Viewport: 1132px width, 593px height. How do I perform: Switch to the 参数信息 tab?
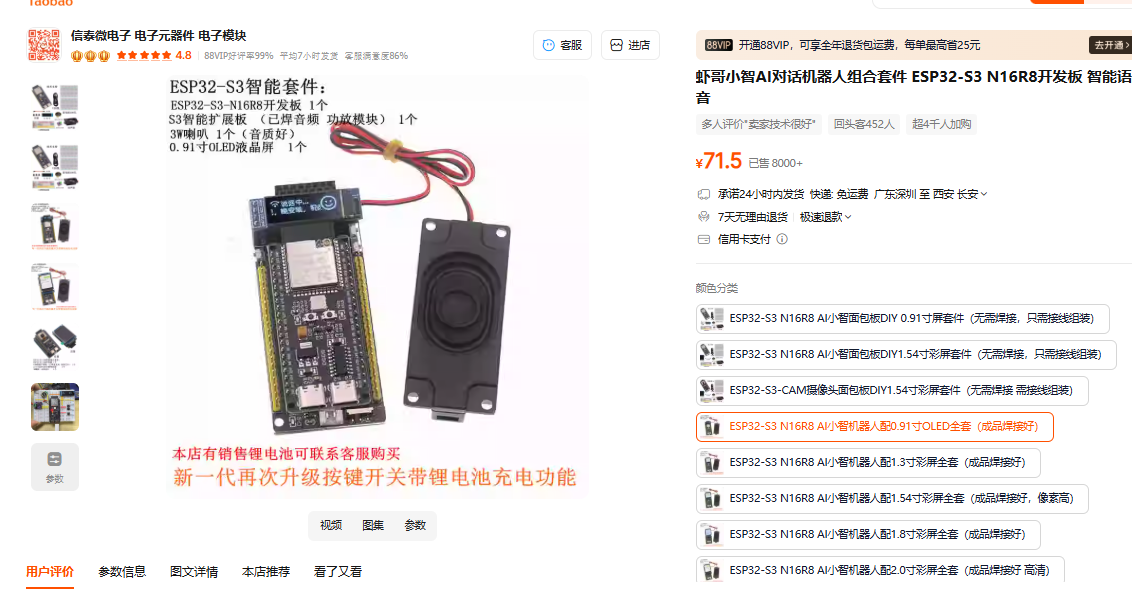pyautogui.click(x=122, y=571)
